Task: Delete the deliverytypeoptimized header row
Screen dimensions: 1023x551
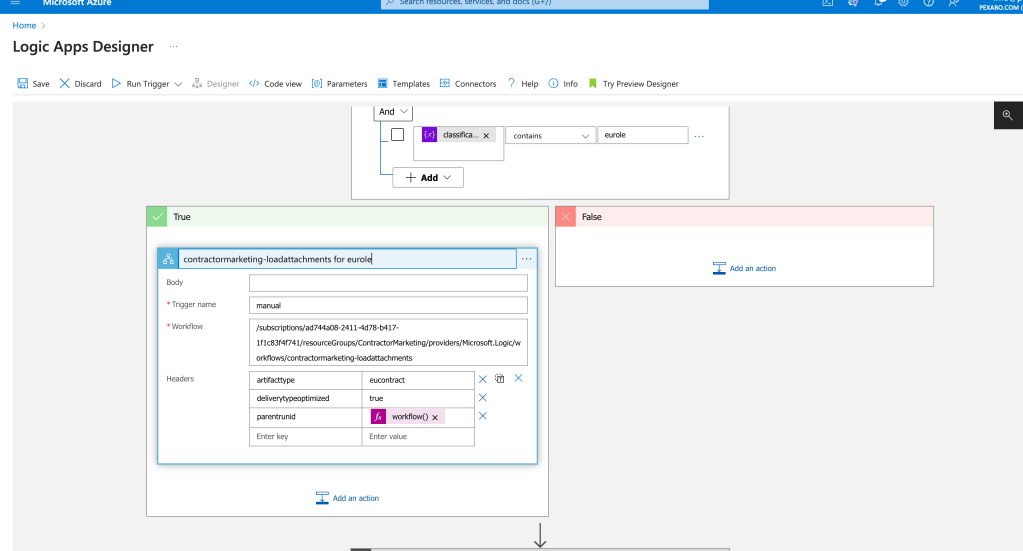Action: 483,398
